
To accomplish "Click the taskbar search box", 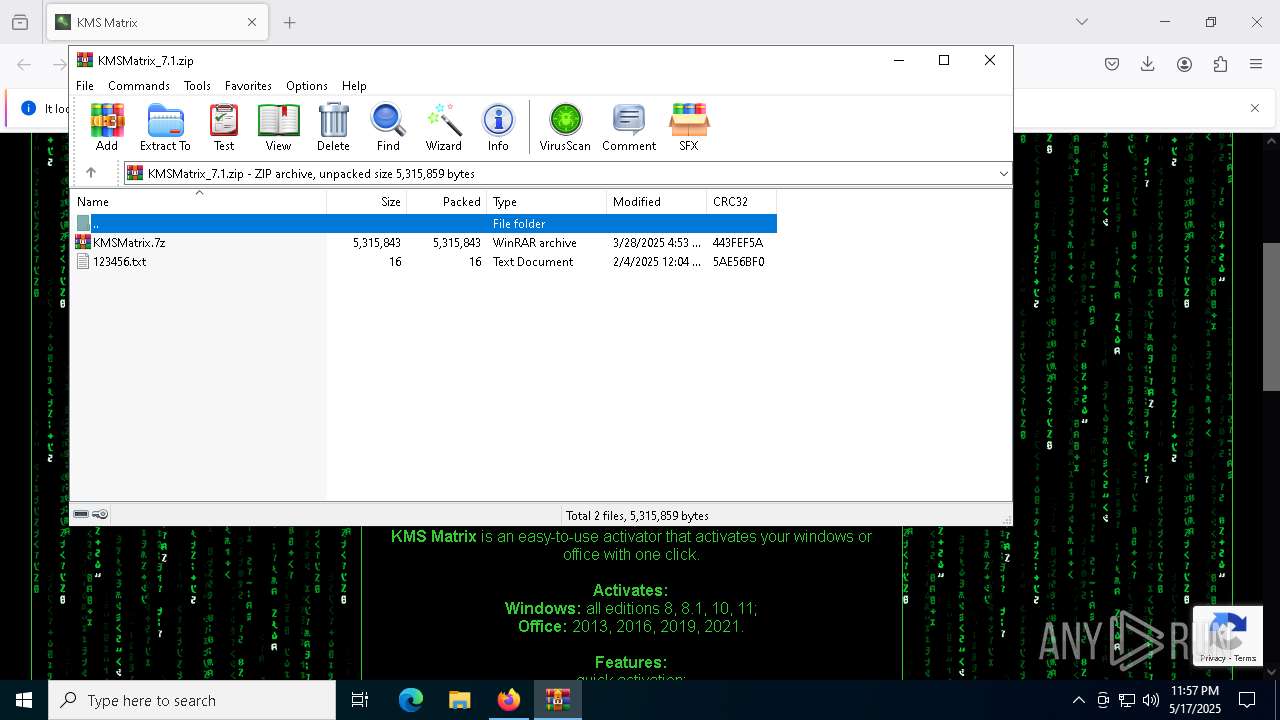I will click(192, 700).
